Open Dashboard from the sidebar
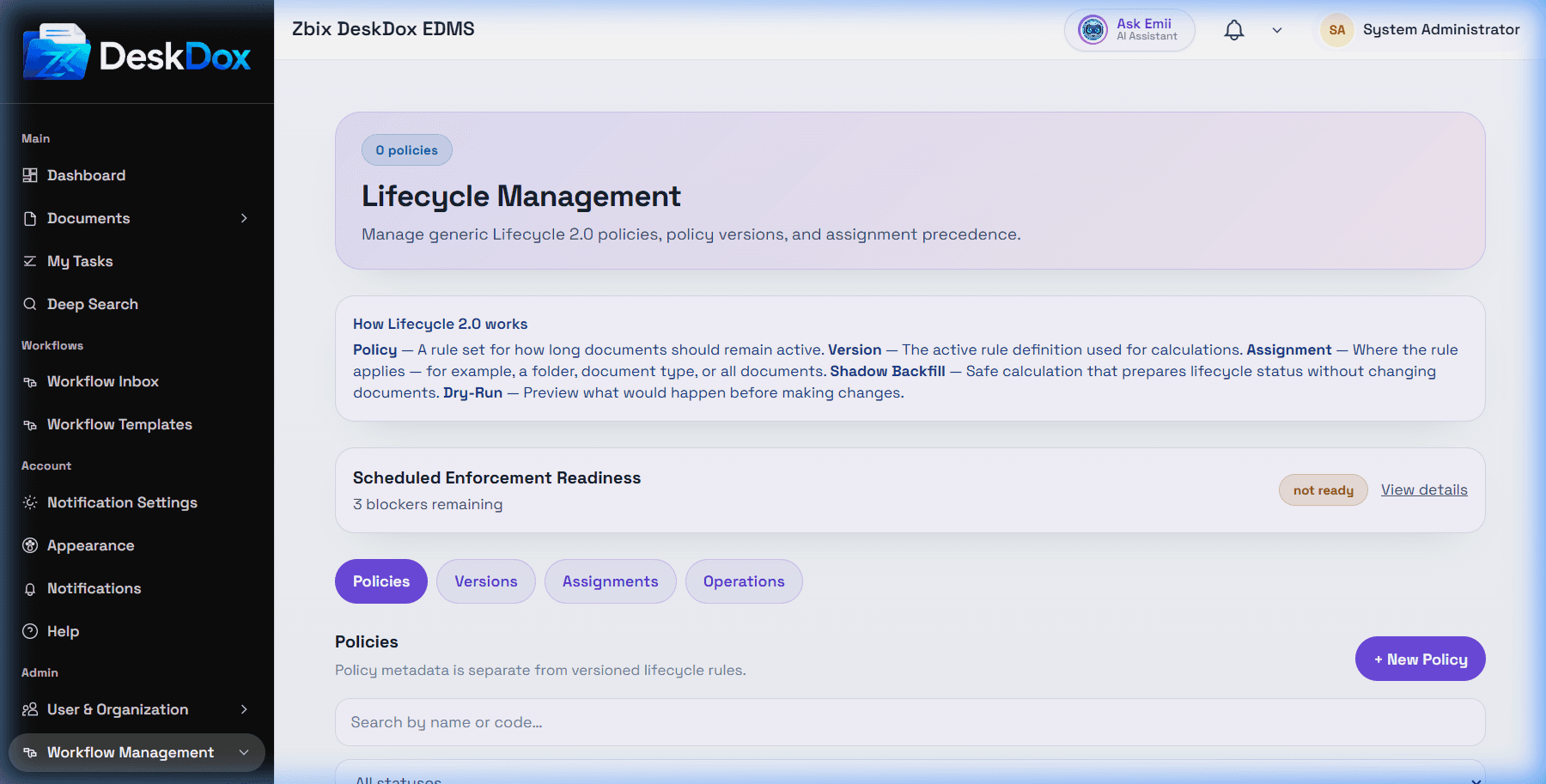 (137, 175)
